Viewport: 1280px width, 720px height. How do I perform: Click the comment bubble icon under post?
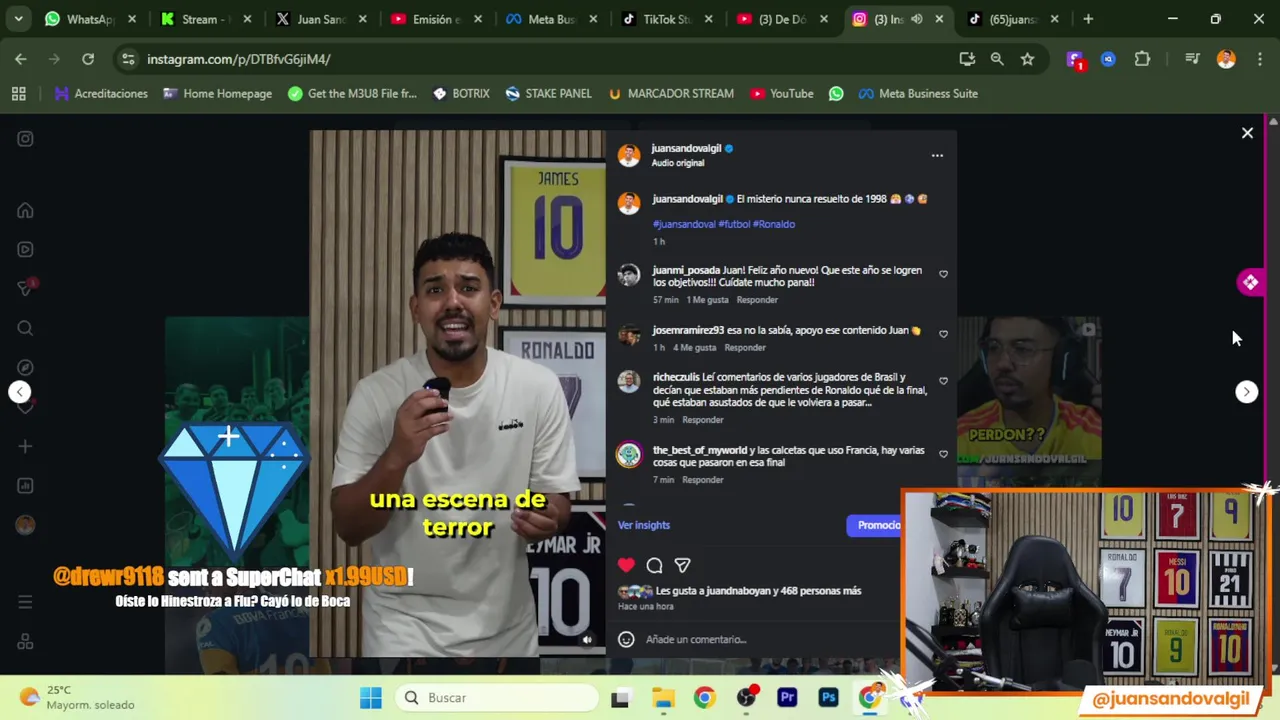point(654,566)
